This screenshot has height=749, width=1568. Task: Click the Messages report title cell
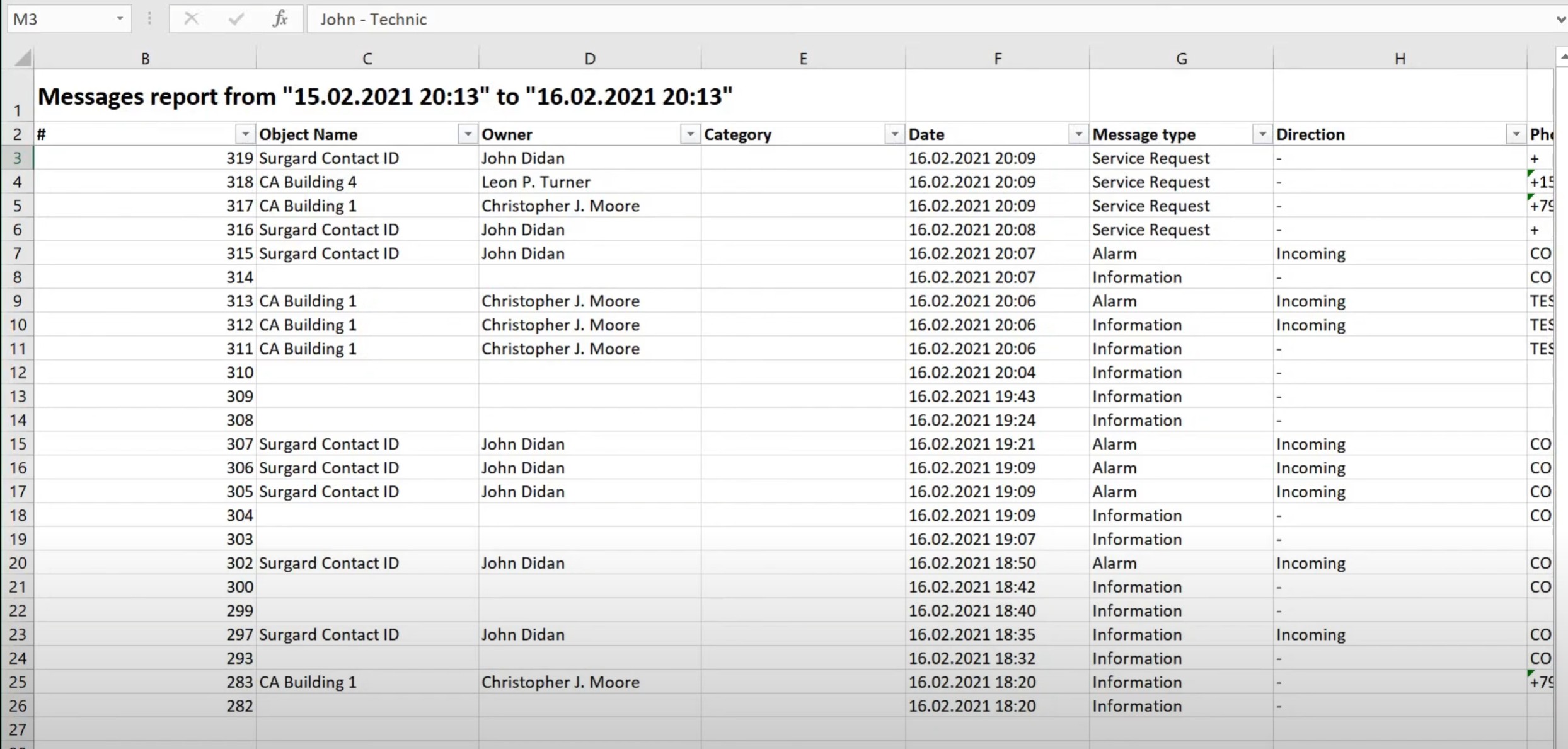click(x=385, y=96)
